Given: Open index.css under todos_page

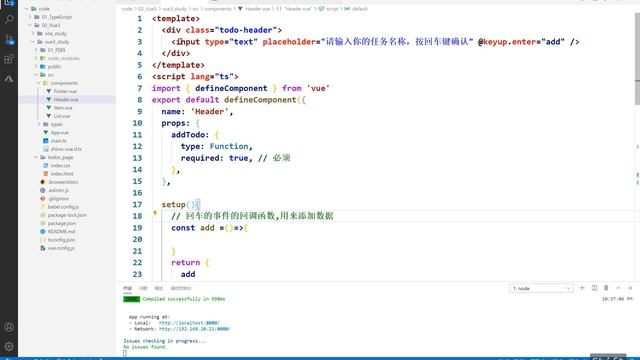Looking at the screenshot, I should (x=60, y=165).
